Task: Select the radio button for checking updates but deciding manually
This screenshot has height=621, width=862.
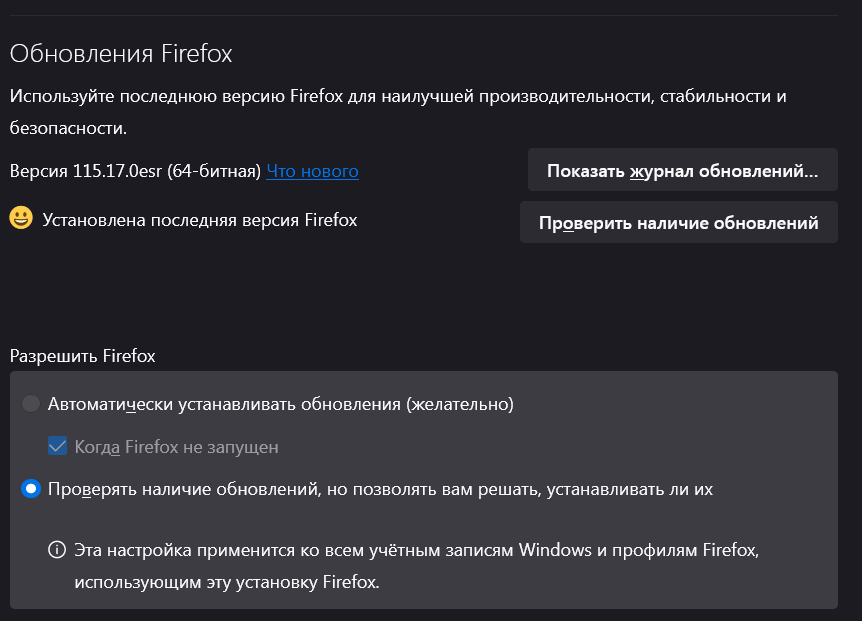Action: (x=31, y=488)
